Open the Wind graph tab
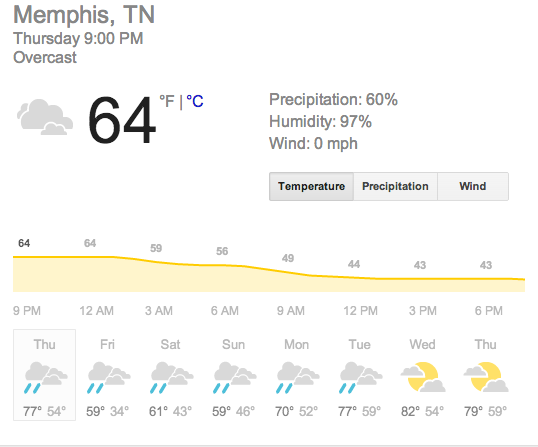Image resolution: width=538 pixels, height=447 pixels. (473, 186)
